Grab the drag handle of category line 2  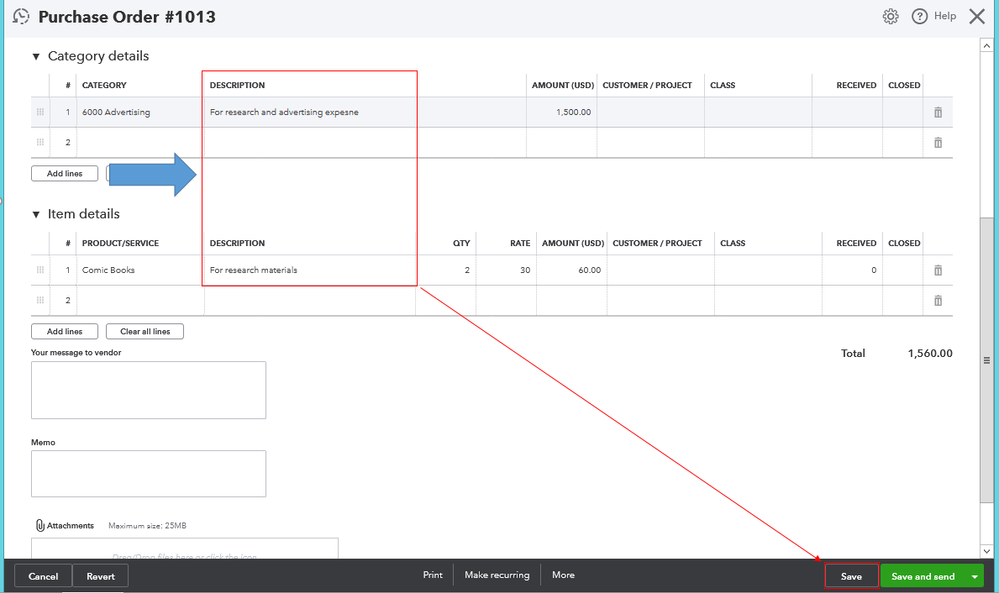pos(40,142)
